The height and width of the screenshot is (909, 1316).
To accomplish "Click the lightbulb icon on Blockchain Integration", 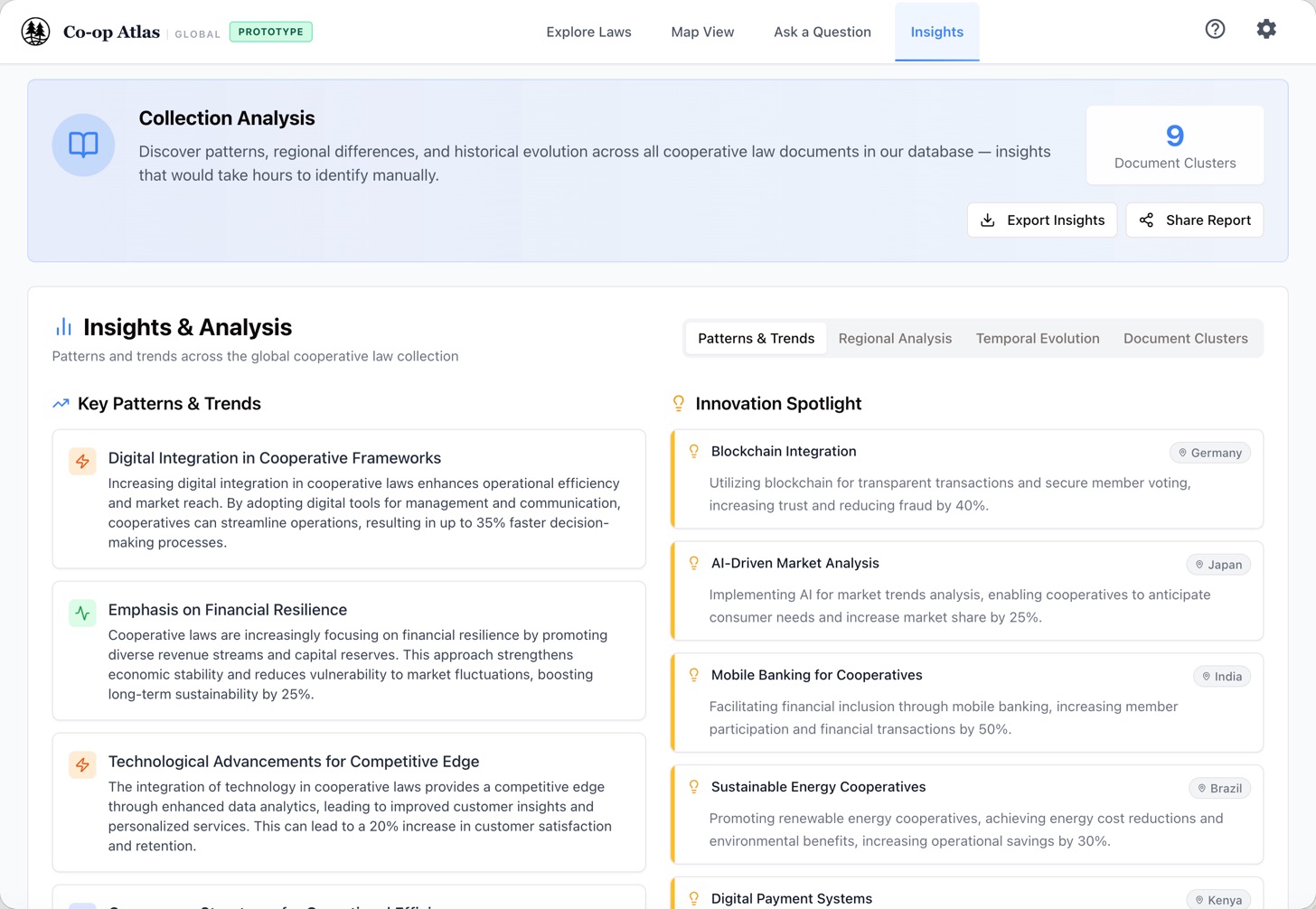I will pos(693,449).
